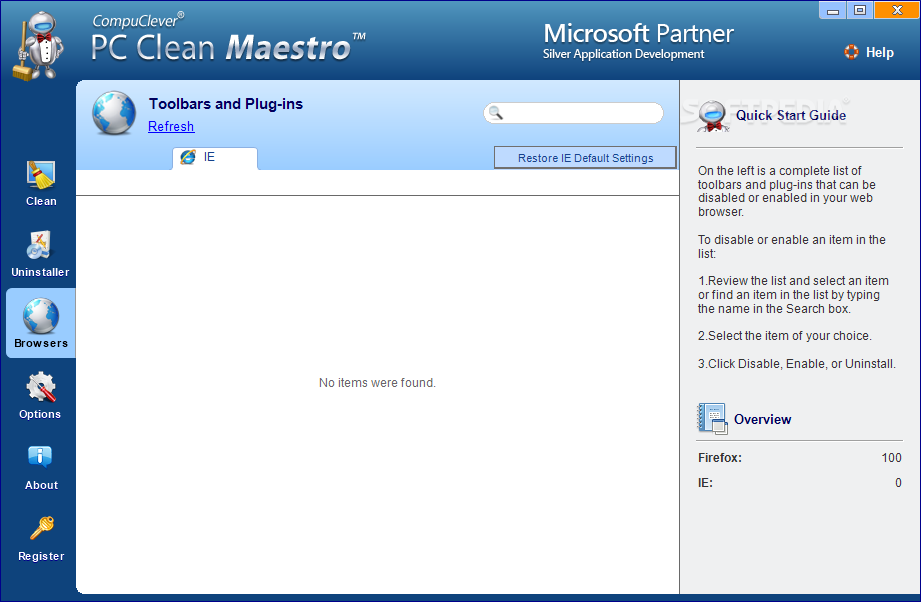Click the 'IE:' overview label
921x602 pixels.
[x=705, y=483]
